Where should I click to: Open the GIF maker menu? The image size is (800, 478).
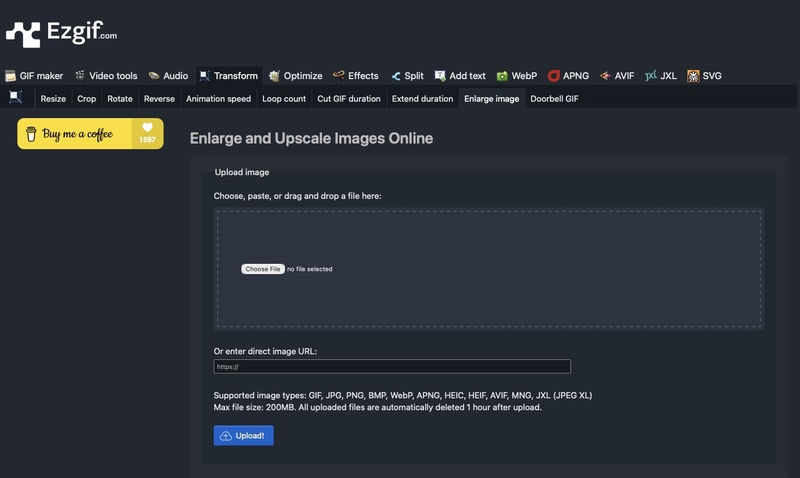click(x=34, y=76)
